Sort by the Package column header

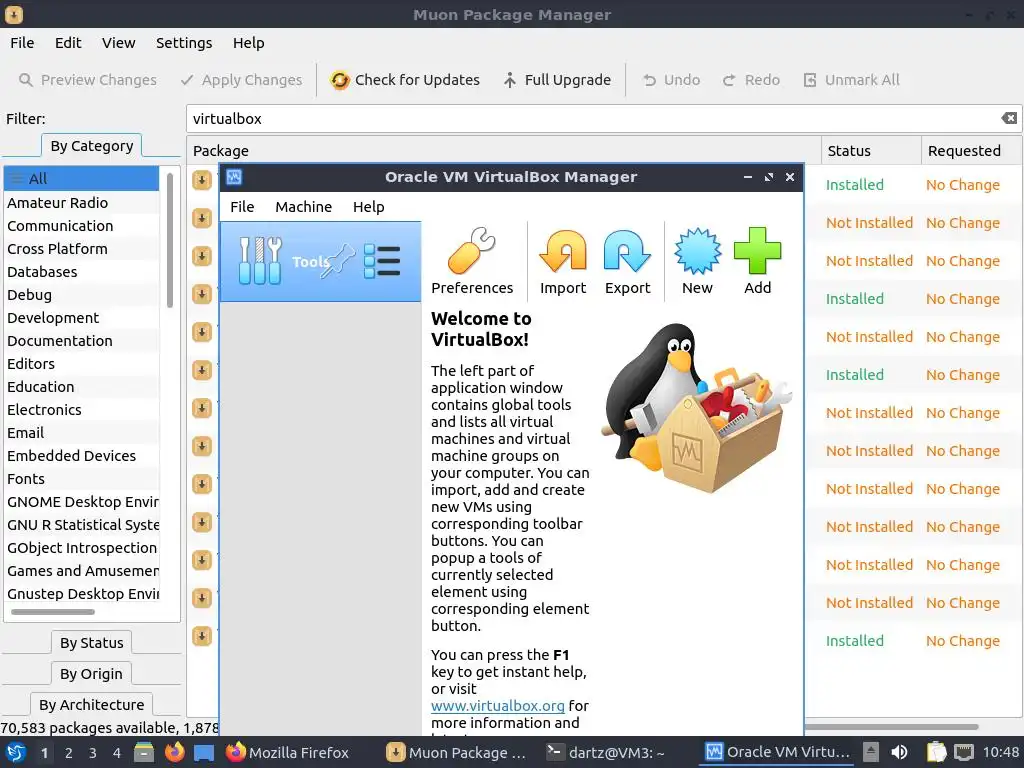pyautogui.click(x=504, y=151)
